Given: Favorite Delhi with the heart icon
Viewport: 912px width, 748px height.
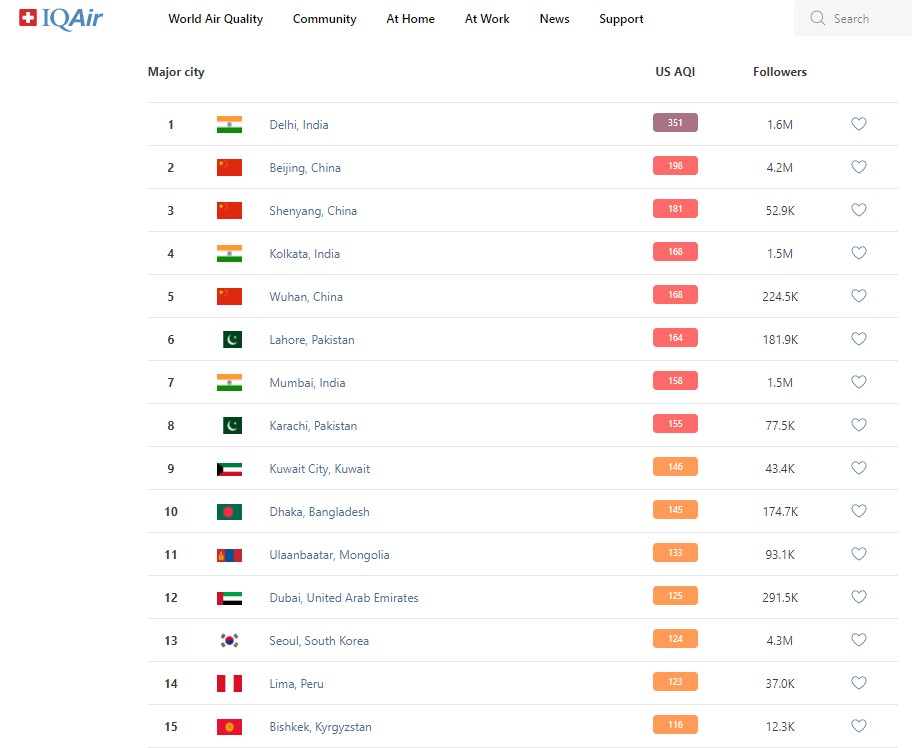Looking at the screenshot, I should pyautogui.click(x=858, y=124).
